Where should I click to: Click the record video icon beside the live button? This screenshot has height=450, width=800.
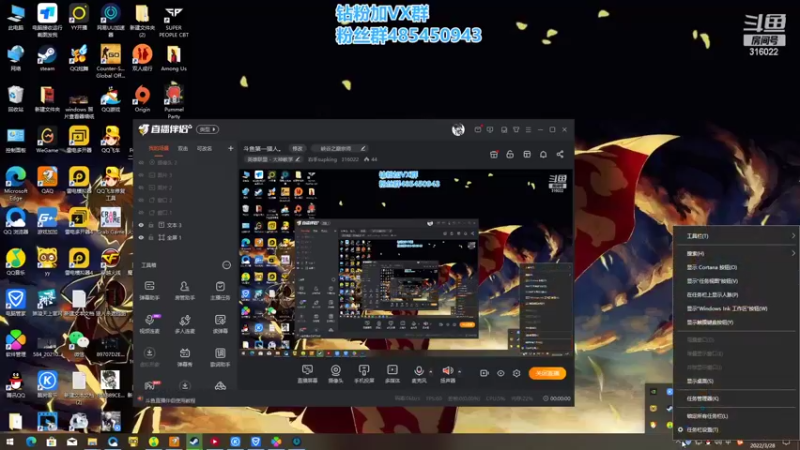point(484,373)
